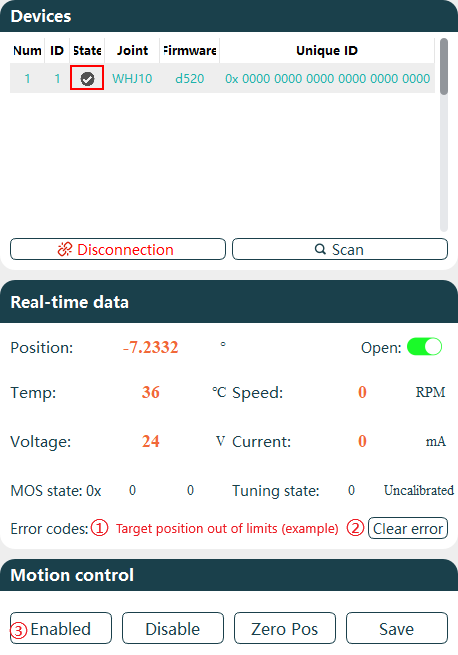Click firmware version d520 cell
This screenshot has height=655, width=458.
[190, 79]
